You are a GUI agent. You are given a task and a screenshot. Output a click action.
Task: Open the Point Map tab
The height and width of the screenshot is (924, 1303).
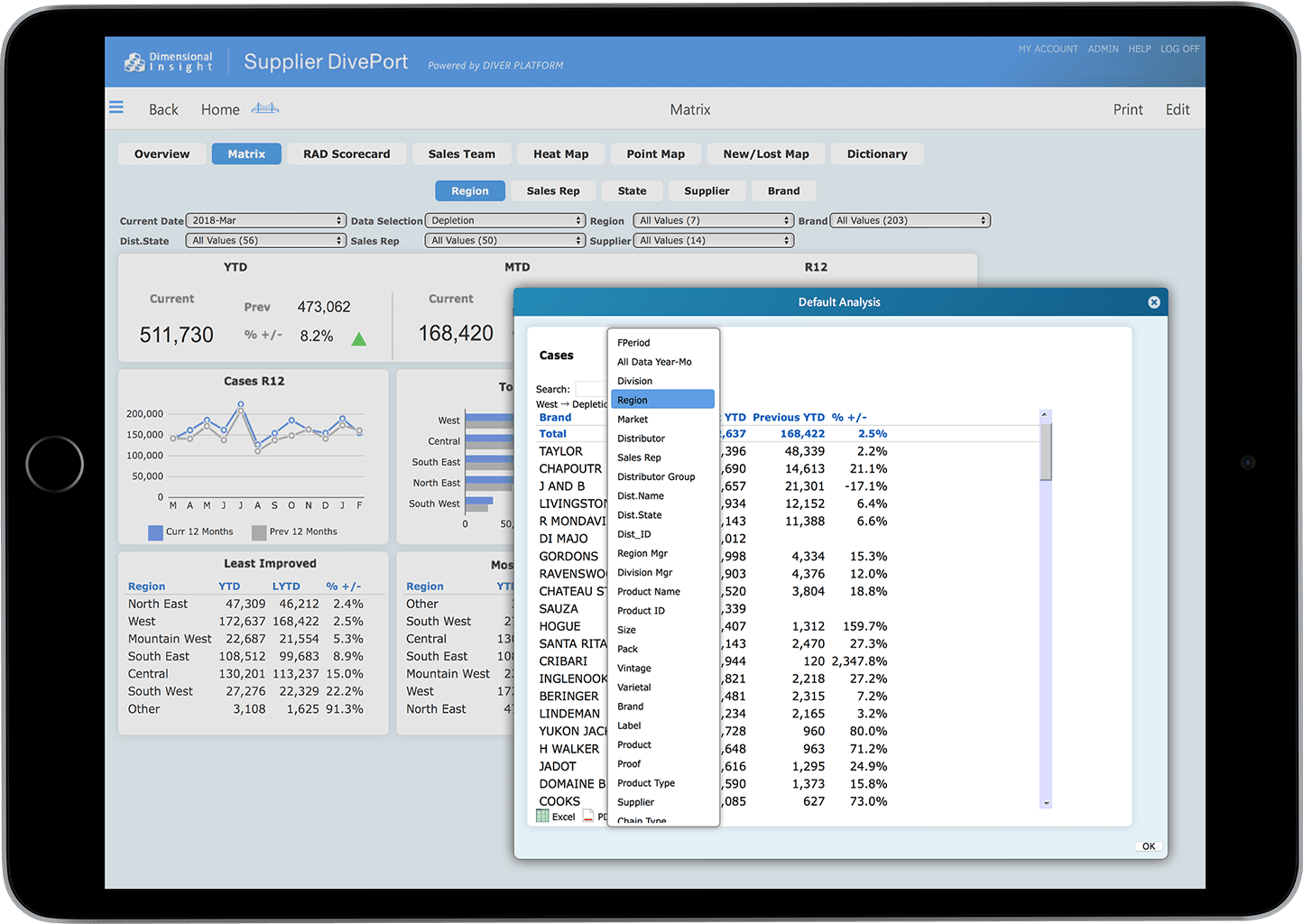coord(655,154)
